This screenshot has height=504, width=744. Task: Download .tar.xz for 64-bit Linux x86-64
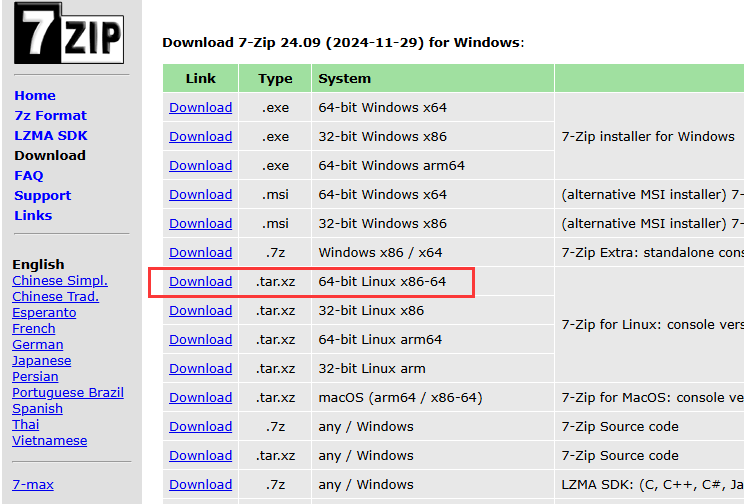[201, 281]
